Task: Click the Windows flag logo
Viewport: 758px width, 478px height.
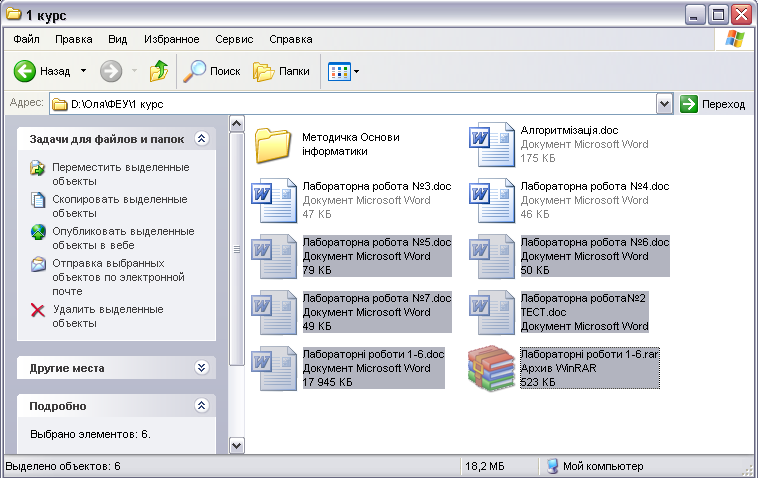Action: point(734,39)
